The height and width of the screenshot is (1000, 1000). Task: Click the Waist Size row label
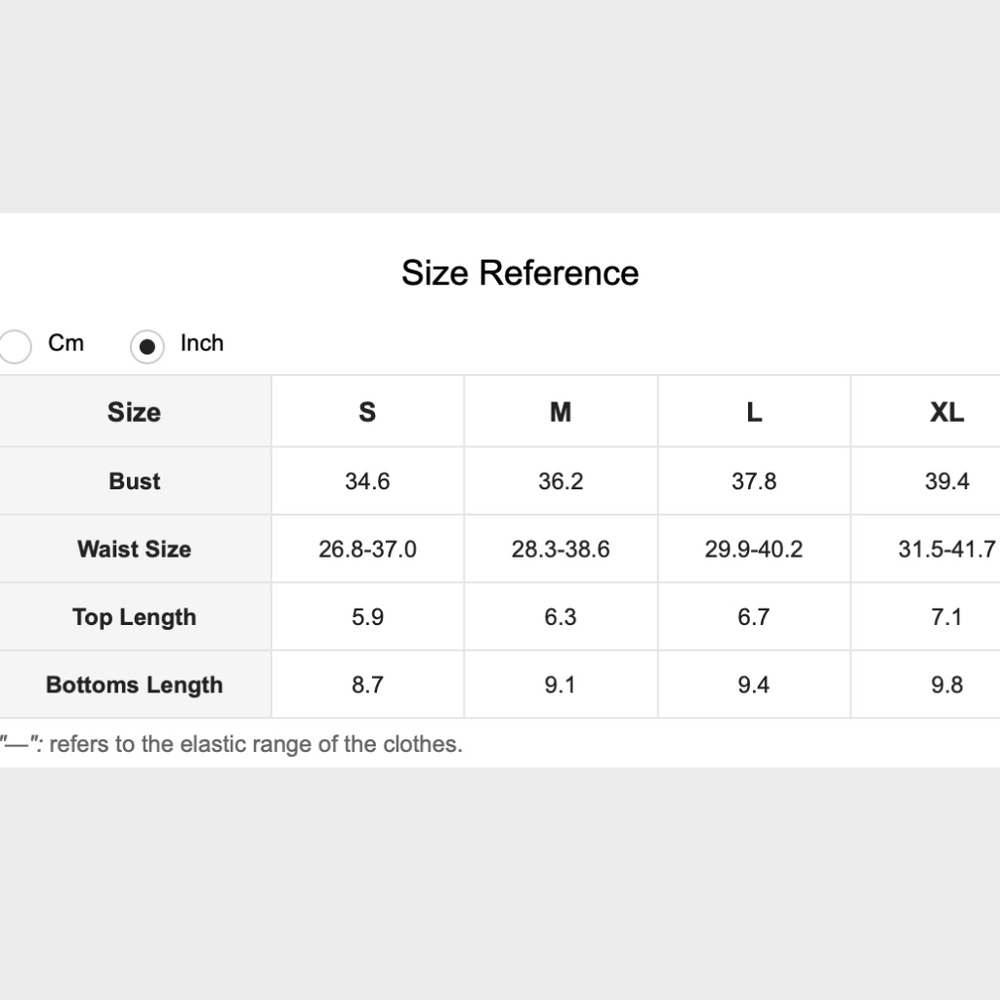[134, 549]
